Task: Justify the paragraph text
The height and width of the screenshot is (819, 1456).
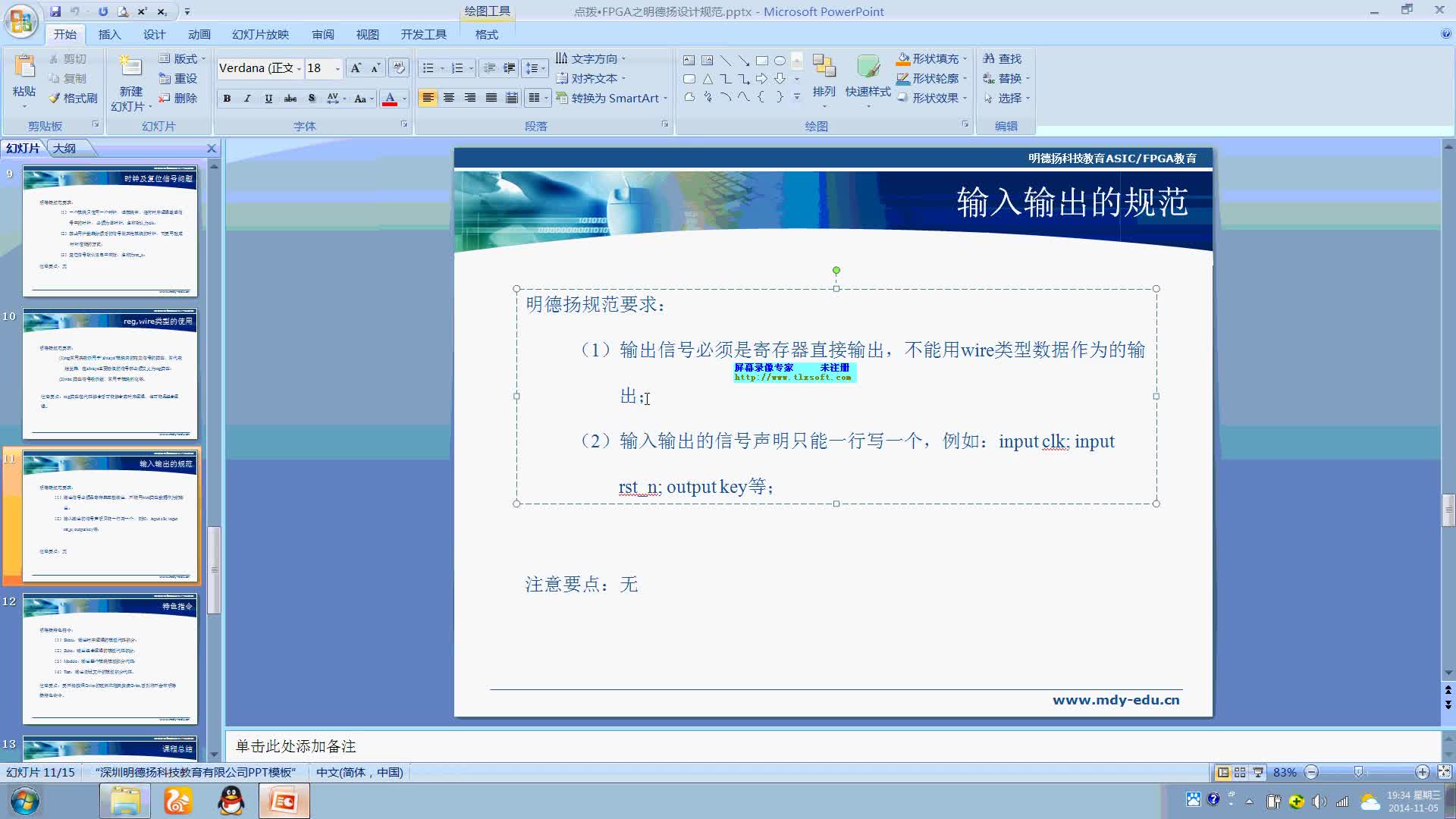Action: click(491, 98)
